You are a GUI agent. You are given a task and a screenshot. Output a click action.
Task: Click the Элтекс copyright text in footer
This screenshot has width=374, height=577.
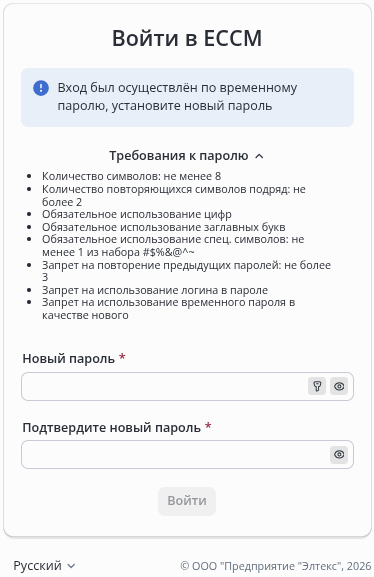tap(276, 566)
